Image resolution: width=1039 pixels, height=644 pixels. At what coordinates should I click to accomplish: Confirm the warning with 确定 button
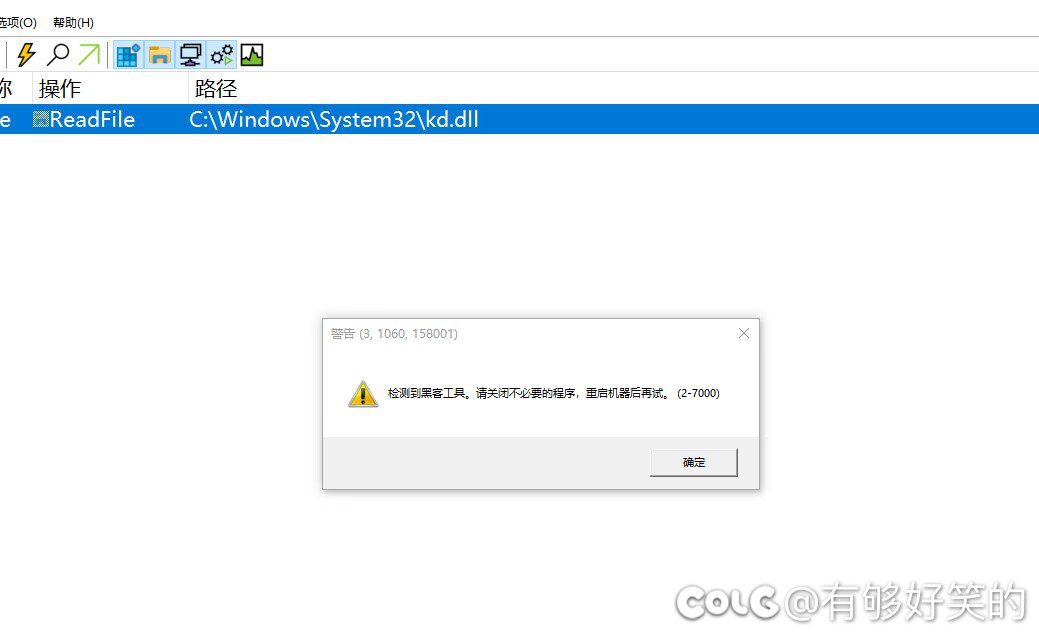(x=693, y=462)
